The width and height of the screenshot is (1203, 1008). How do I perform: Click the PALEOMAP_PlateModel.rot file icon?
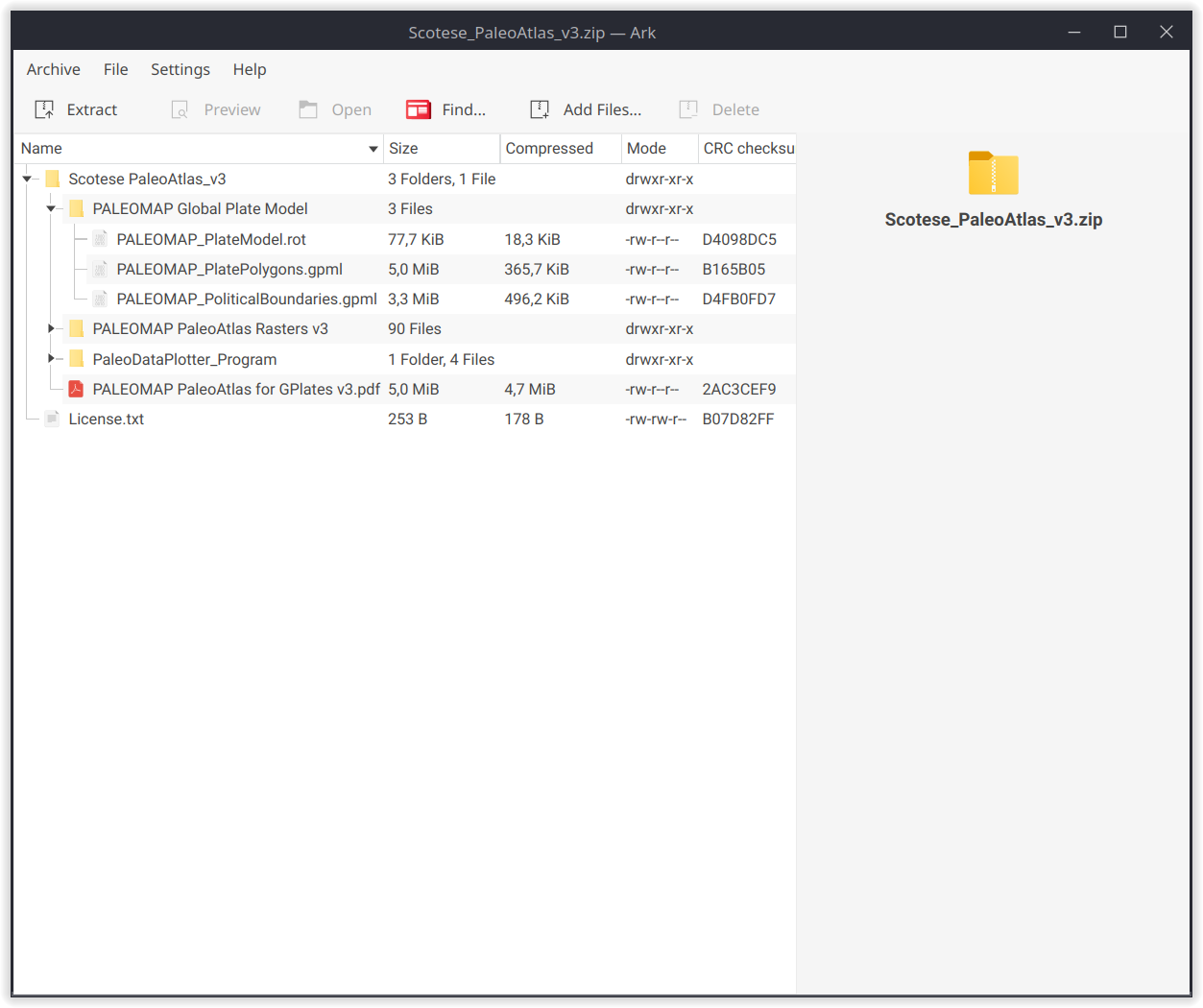click(x=101, y=239)
